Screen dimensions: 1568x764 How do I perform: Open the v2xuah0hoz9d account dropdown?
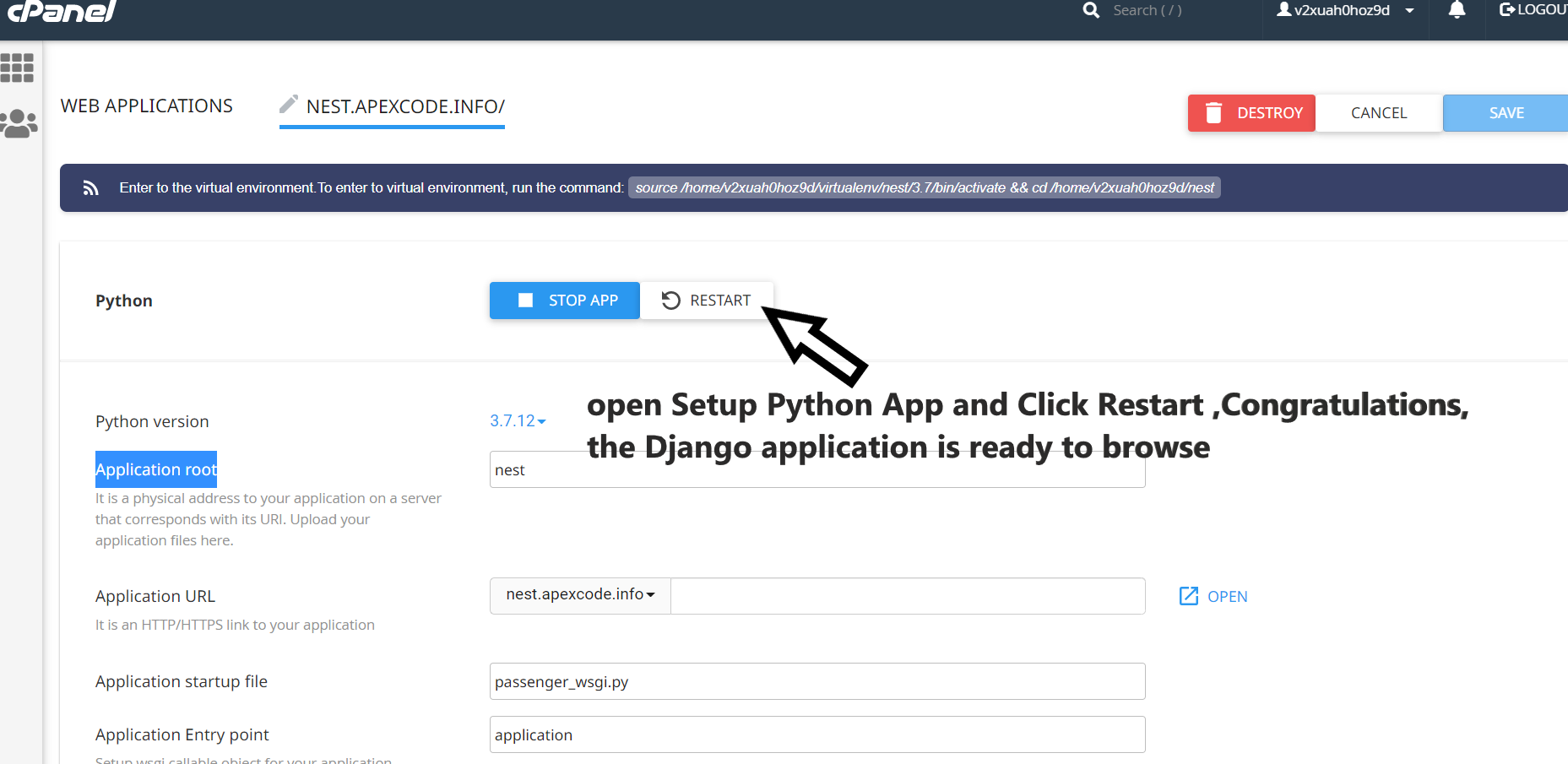(1344, 11)
